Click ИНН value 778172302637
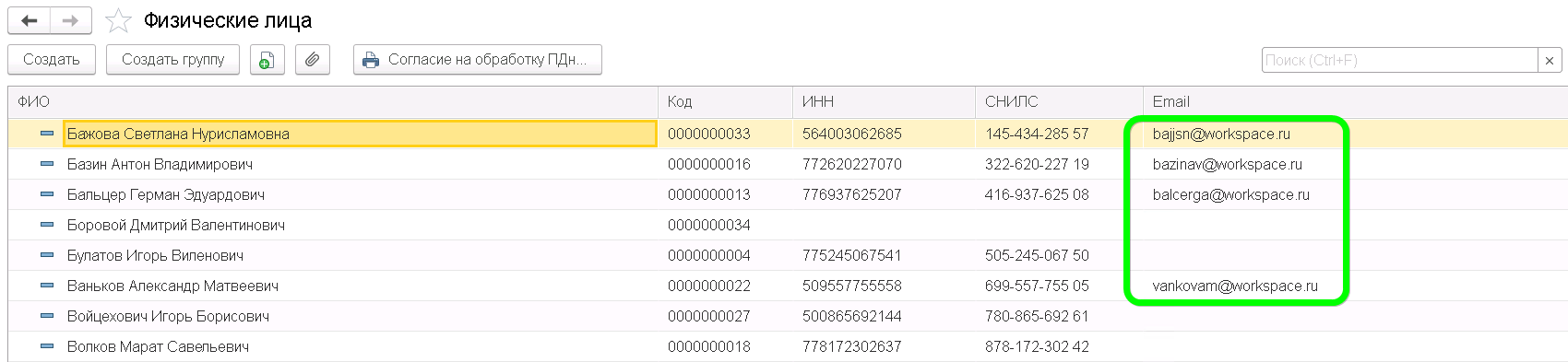The image size is (1568, 362). tap(852, 346)
